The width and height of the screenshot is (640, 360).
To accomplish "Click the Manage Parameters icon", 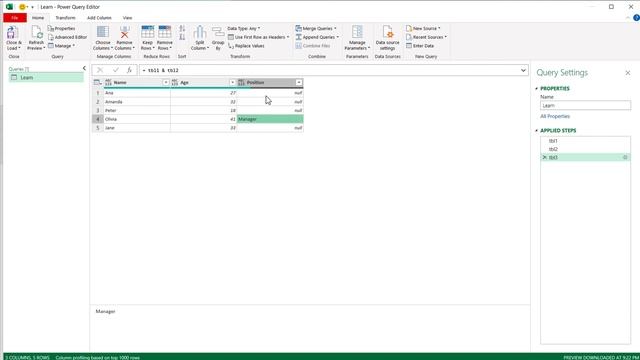I will tap(357, 32).
